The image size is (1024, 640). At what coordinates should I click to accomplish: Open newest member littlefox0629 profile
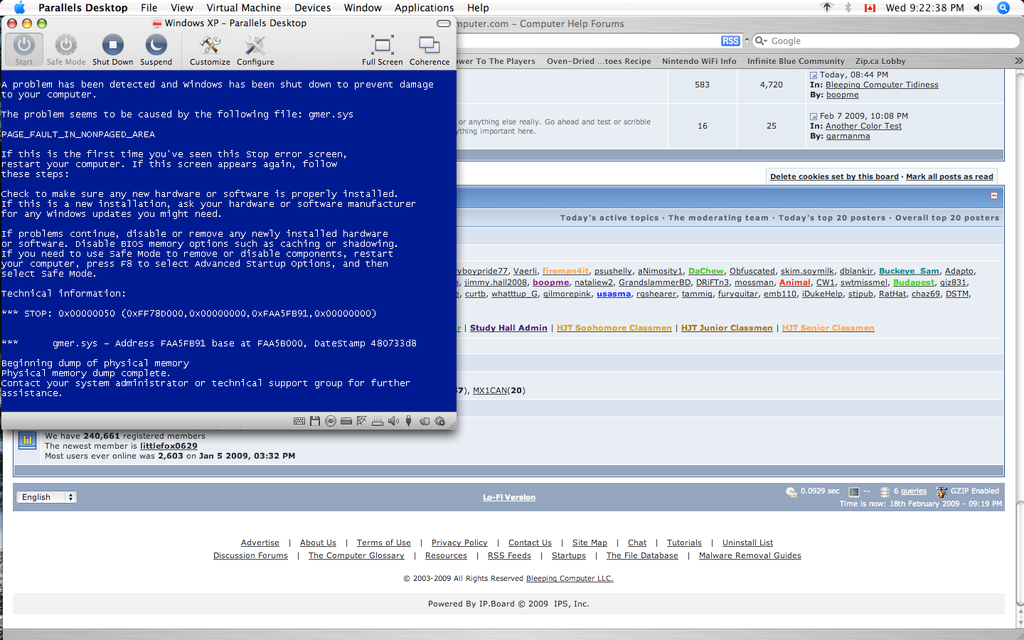(168, 446)
